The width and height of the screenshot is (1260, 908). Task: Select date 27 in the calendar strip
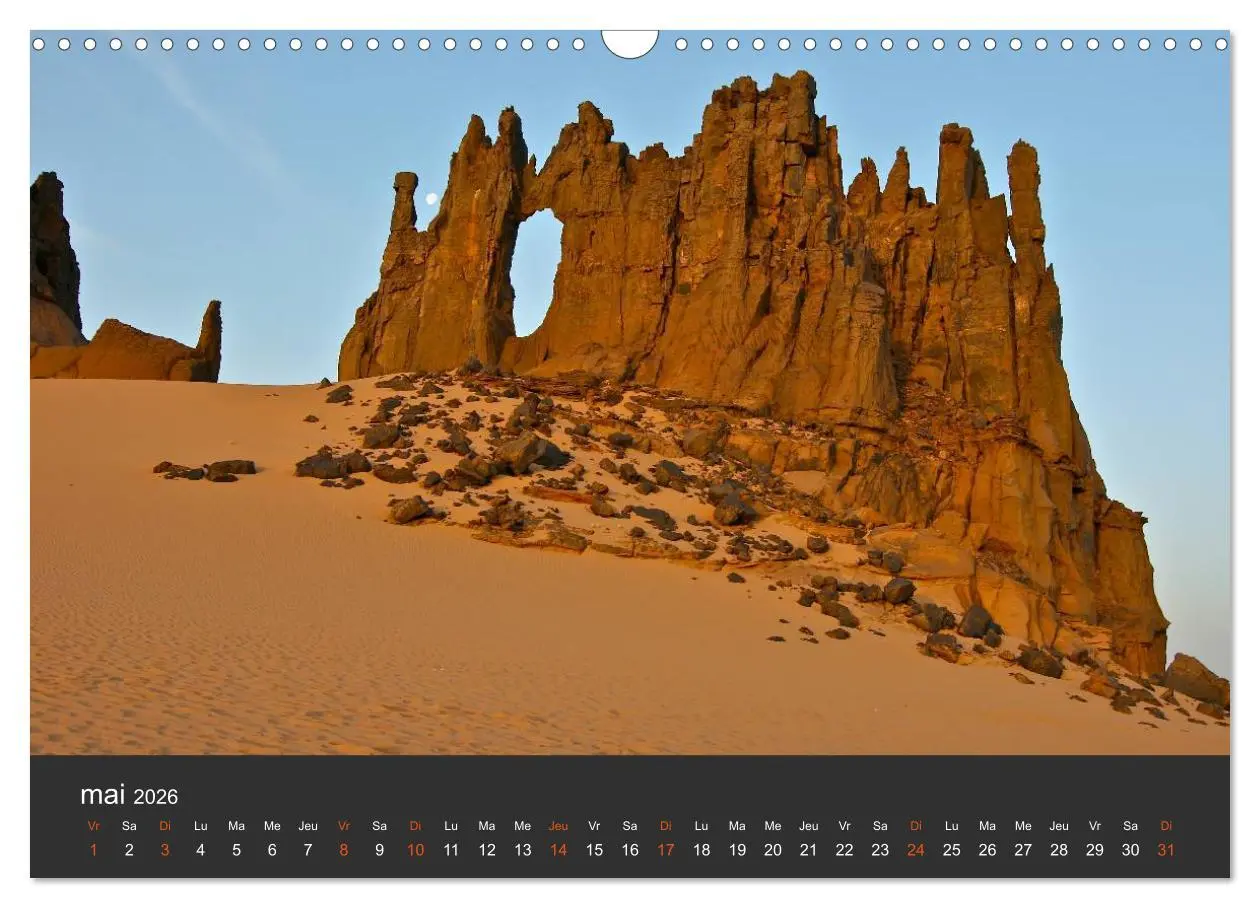pos(1023,850)
